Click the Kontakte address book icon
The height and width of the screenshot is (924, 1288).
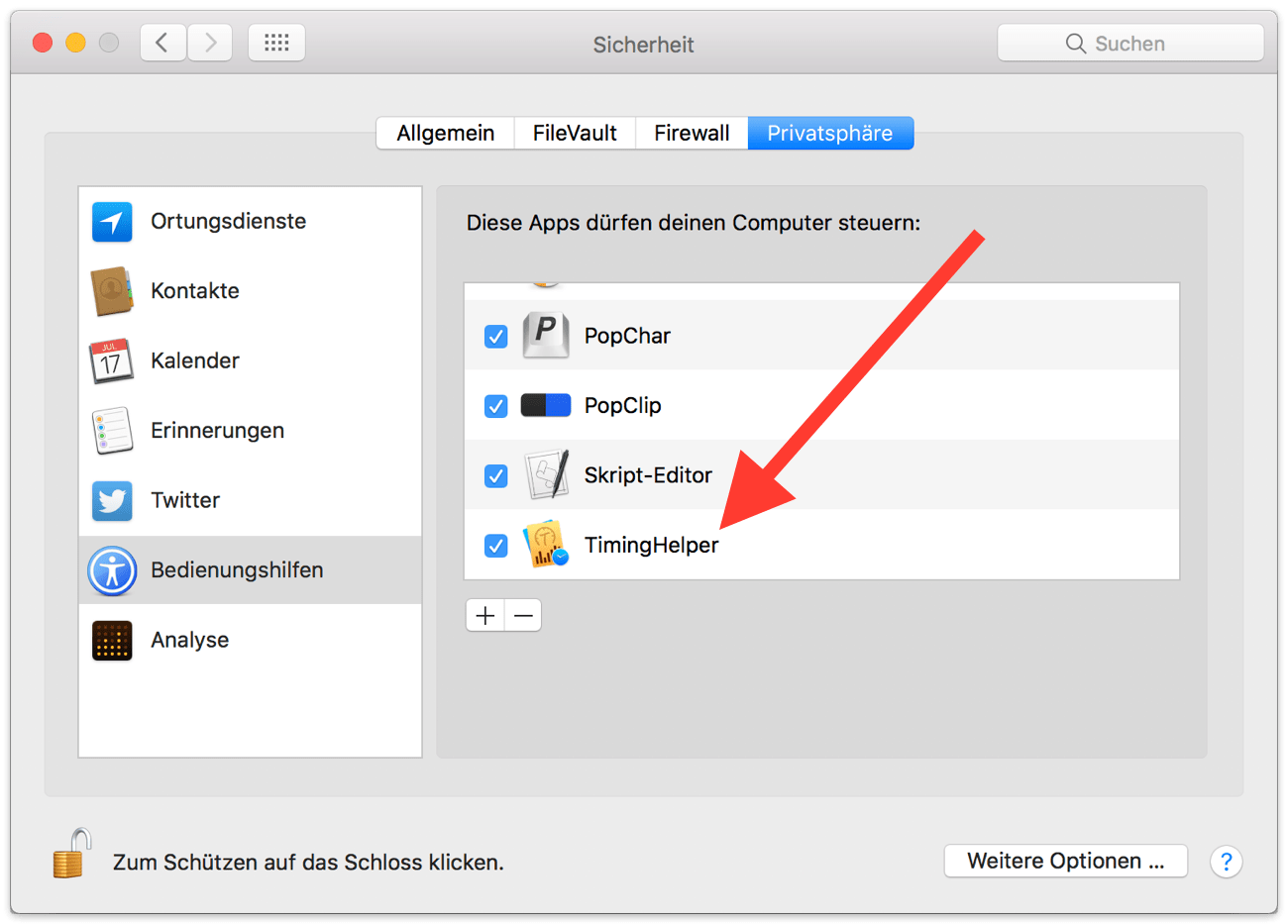click(x=112, y=291)
